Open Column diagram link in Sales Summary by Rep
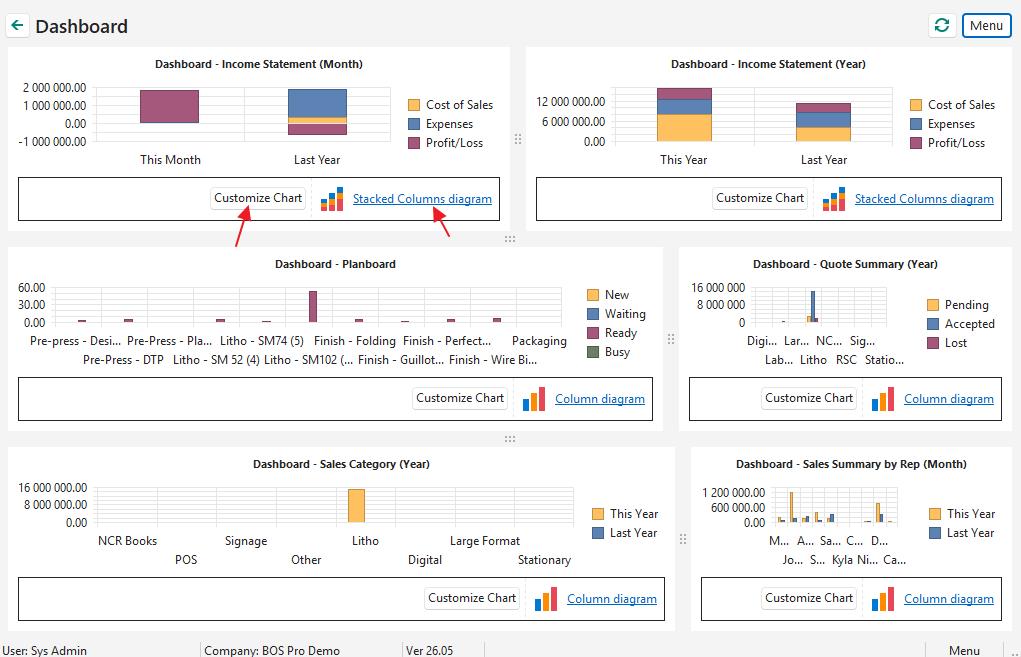Screen dimensions: 1021x657 coord(949,599)
